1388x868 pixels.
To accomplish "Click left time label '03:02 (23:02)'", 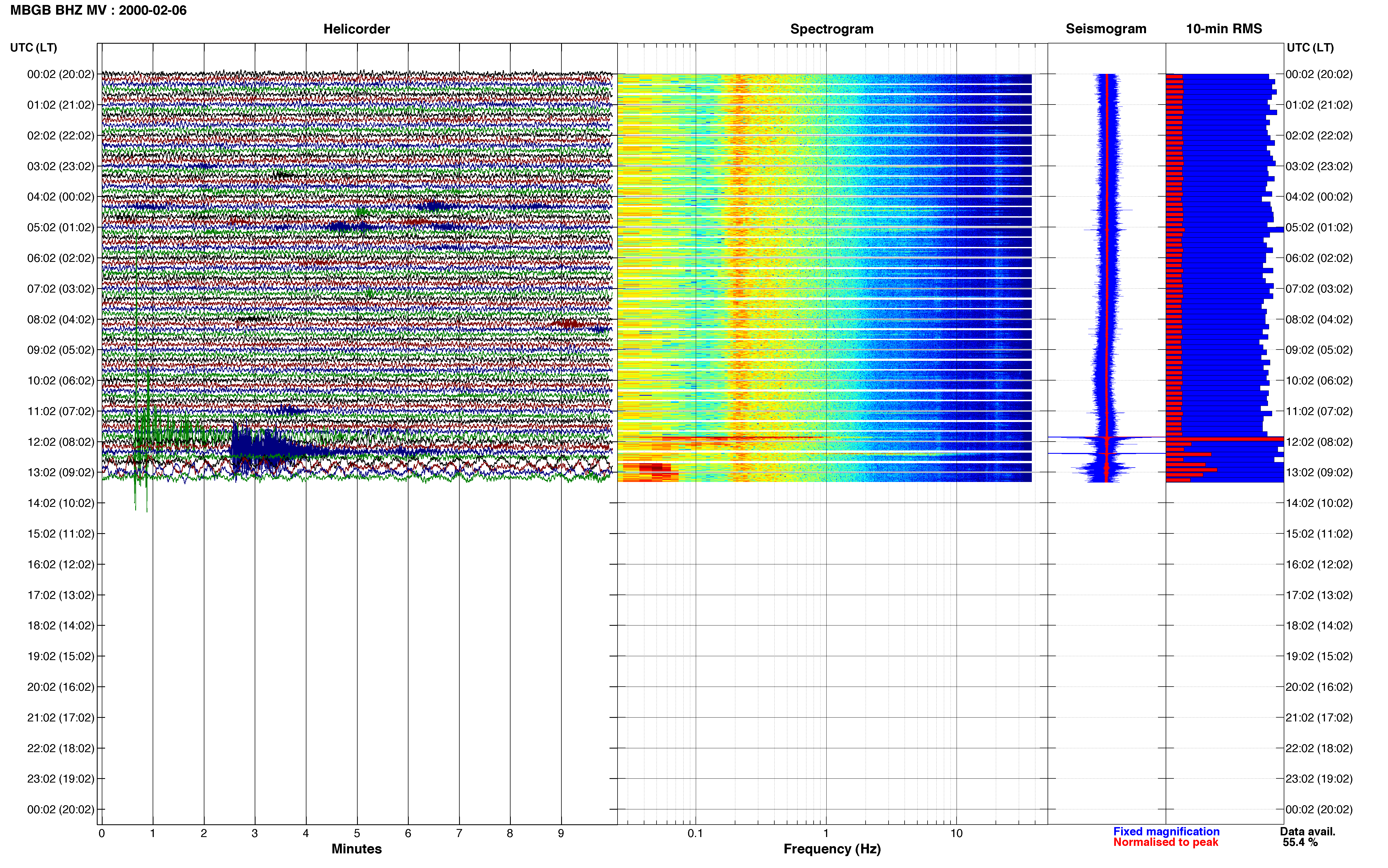I will pos(60,166).
